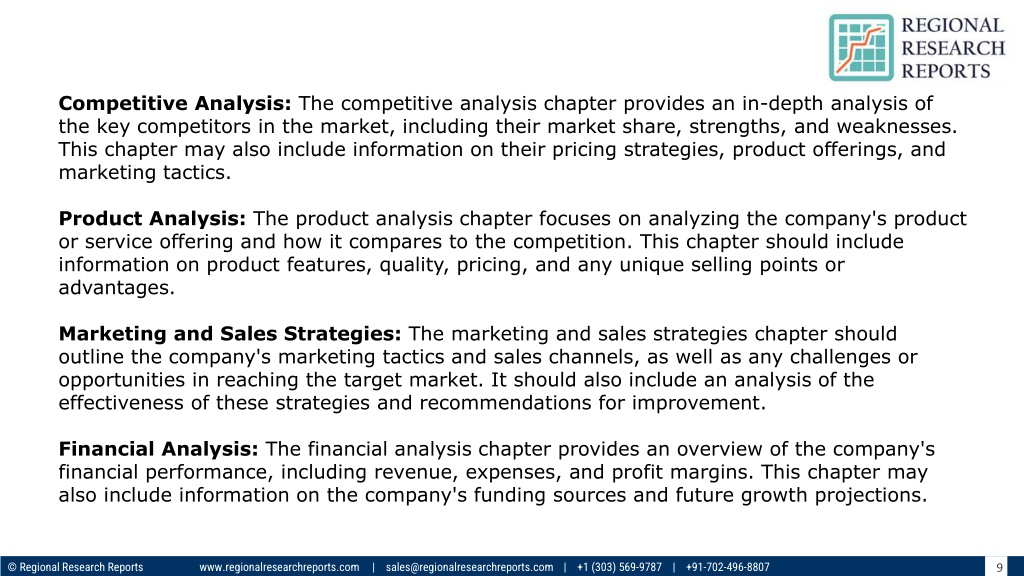Click the +1 (303) 569-9787 phone number
Screen dimensions: 1024x576
(619, 567)
